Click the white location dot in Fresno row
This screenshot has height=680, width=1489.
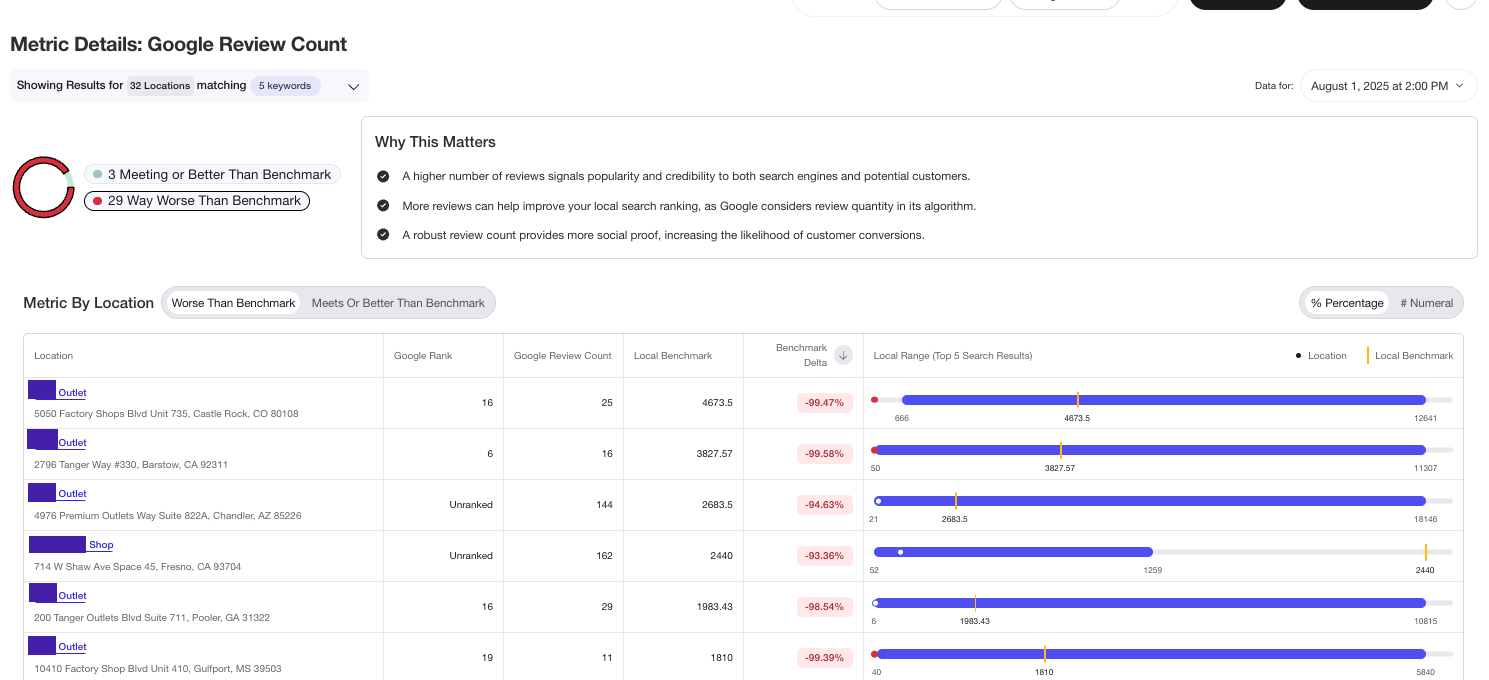click(900, 552)
